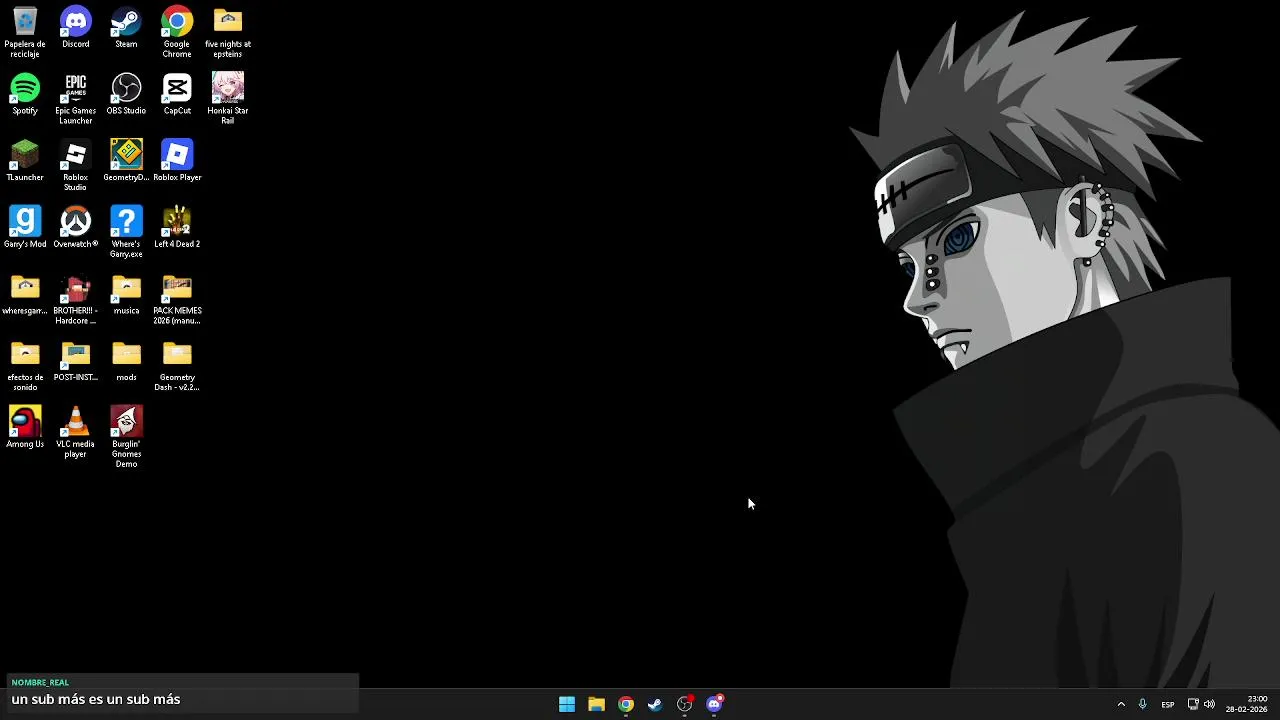Open Steam from the taskbar
1280x720 pixels.
(655, 704)
